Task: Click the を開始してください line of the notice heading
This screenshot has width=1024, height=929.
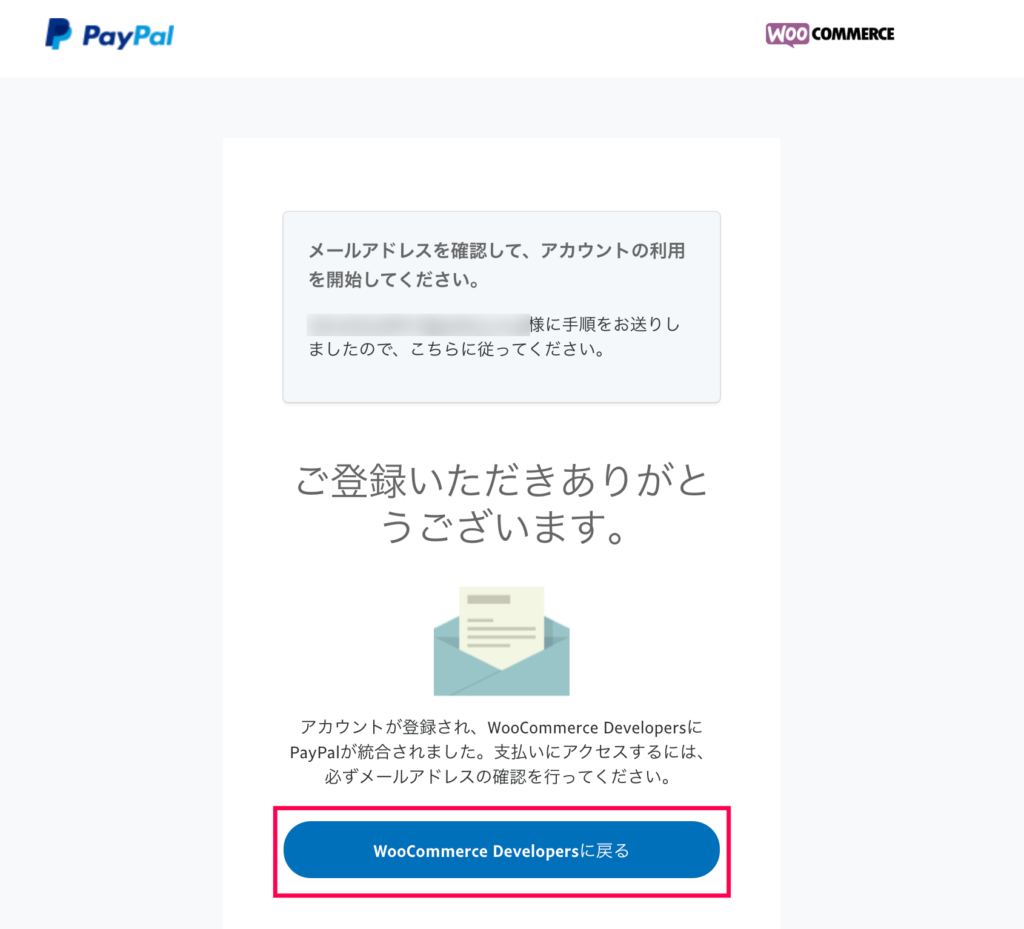Action: 394,279
